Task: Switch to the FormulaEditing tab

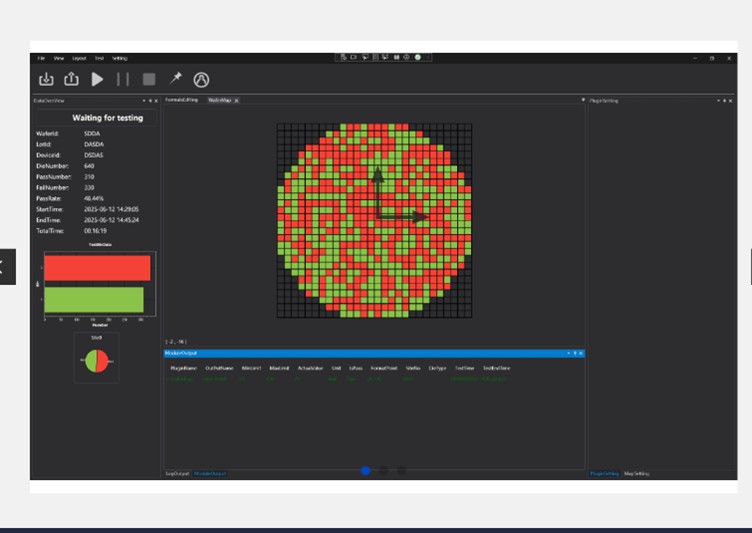Action: (182, 100)
